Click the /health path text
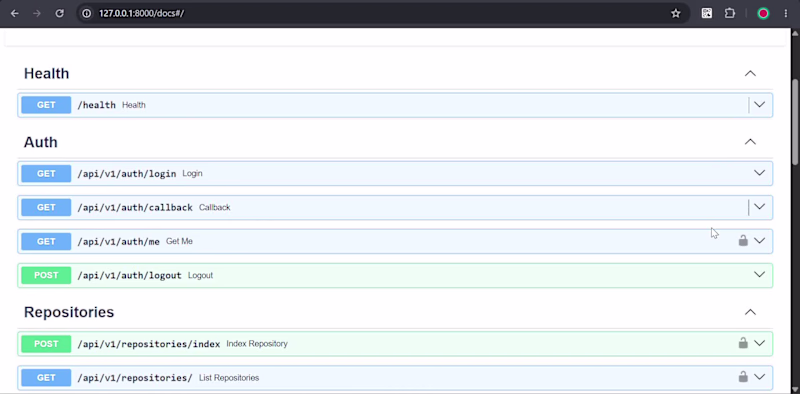 coord(96,105)
